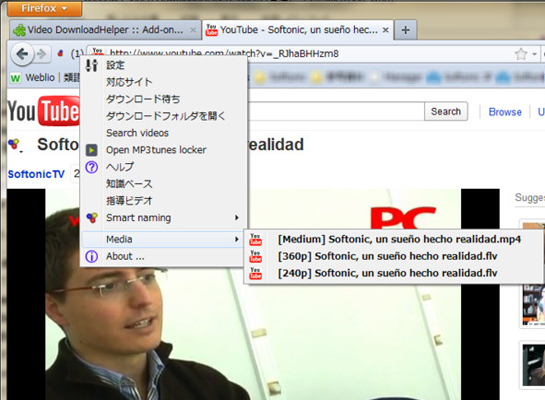This screenshot has height=400, width=545.
Task: Select Search videos in the menu
Action: (x=163, y=133)
